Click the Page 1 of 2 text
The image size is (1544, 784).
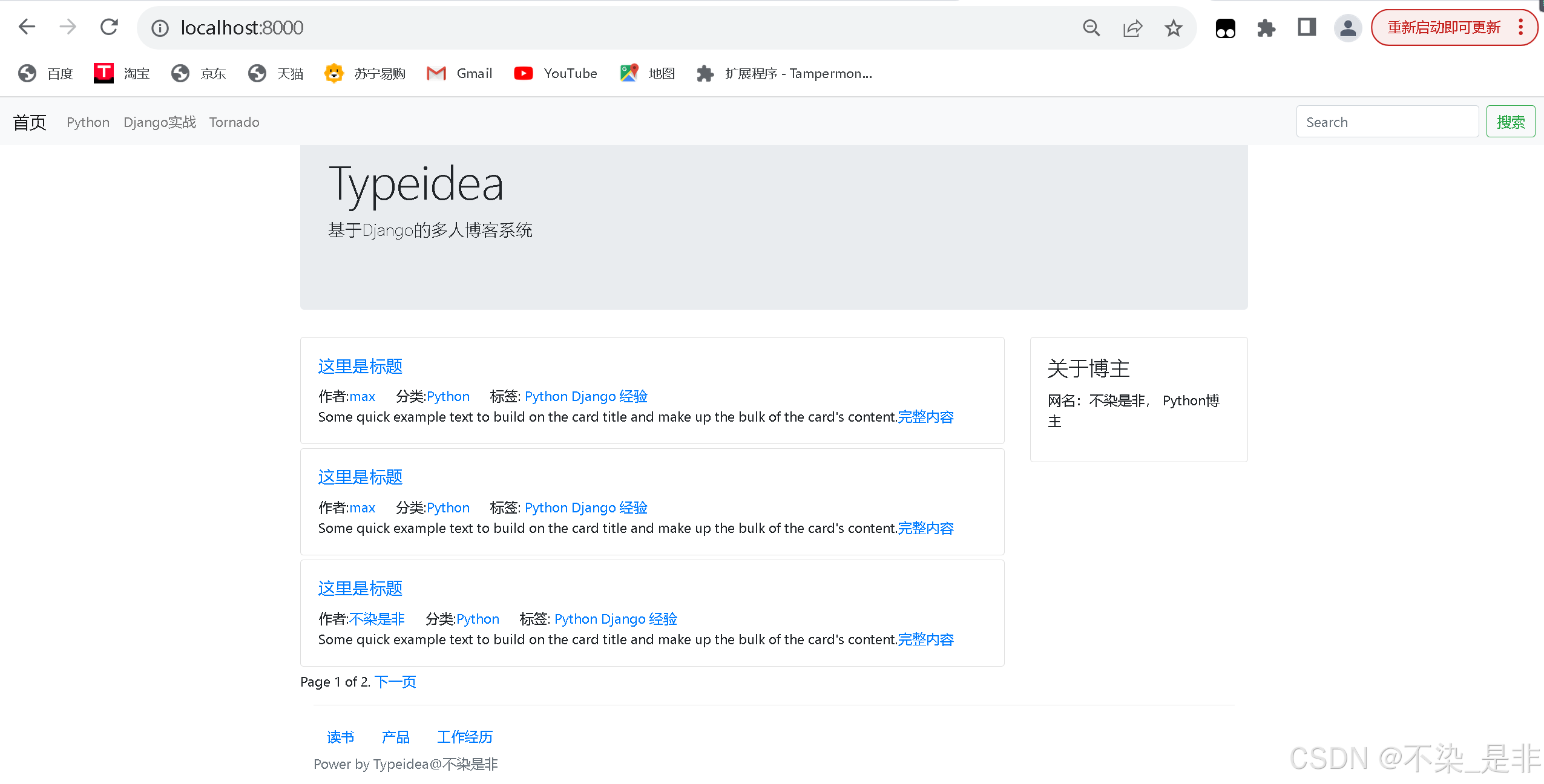[x=335, y=682]
